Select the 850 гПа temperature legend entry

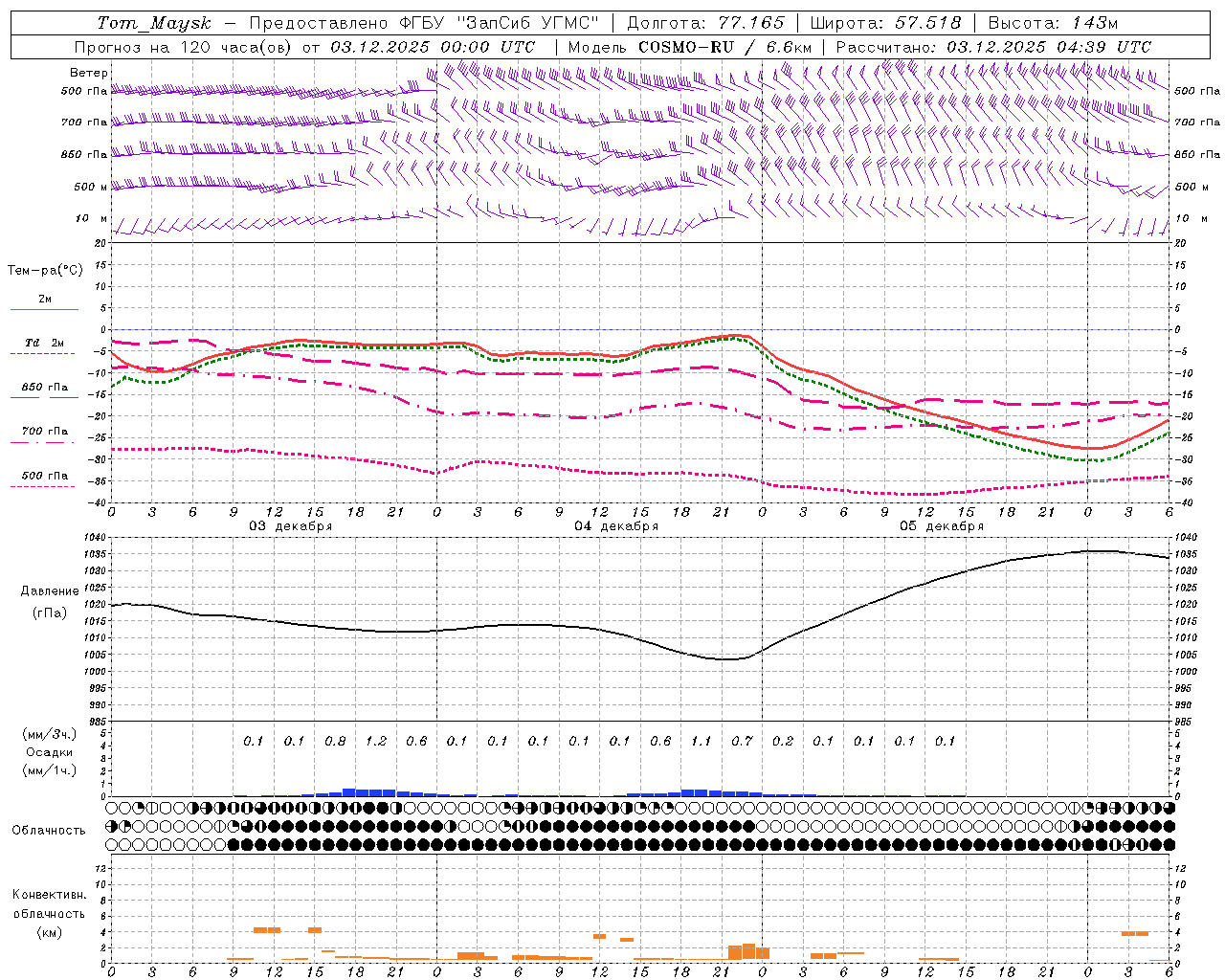tap(45, 388)
